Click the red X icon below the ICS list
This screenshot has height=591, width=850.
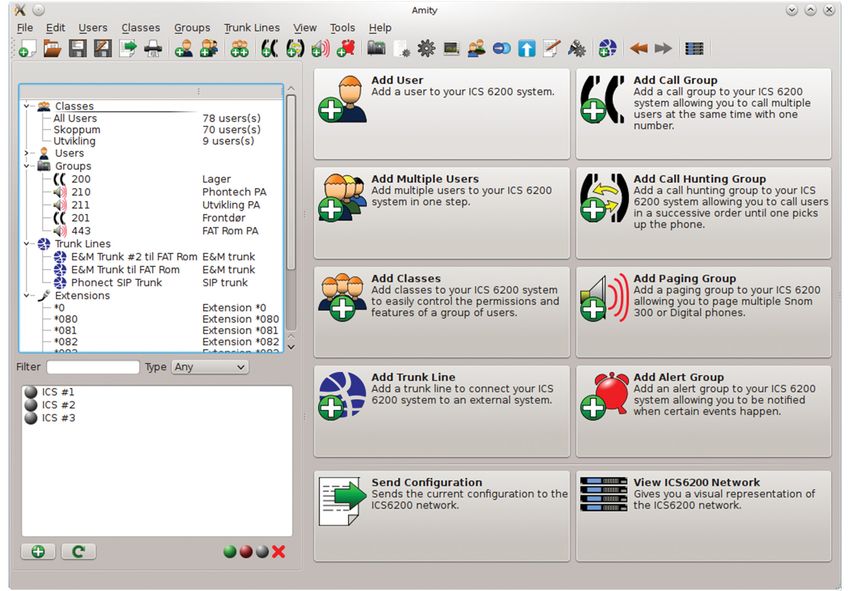pyautogui.click(x=279, y=552)
